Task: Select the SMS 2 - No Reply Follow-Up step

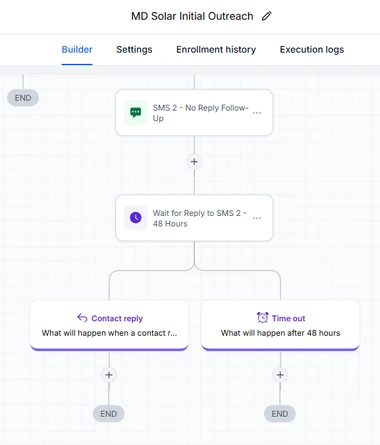Action: coord(194,113)
